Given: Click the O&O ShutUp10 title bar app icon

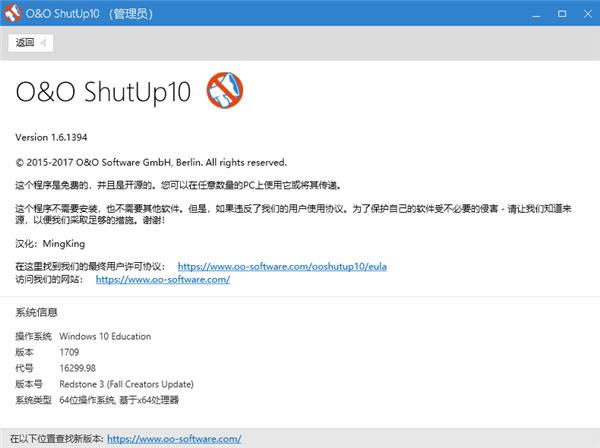Looking at the screenshot, I should (x=12, y=13).
